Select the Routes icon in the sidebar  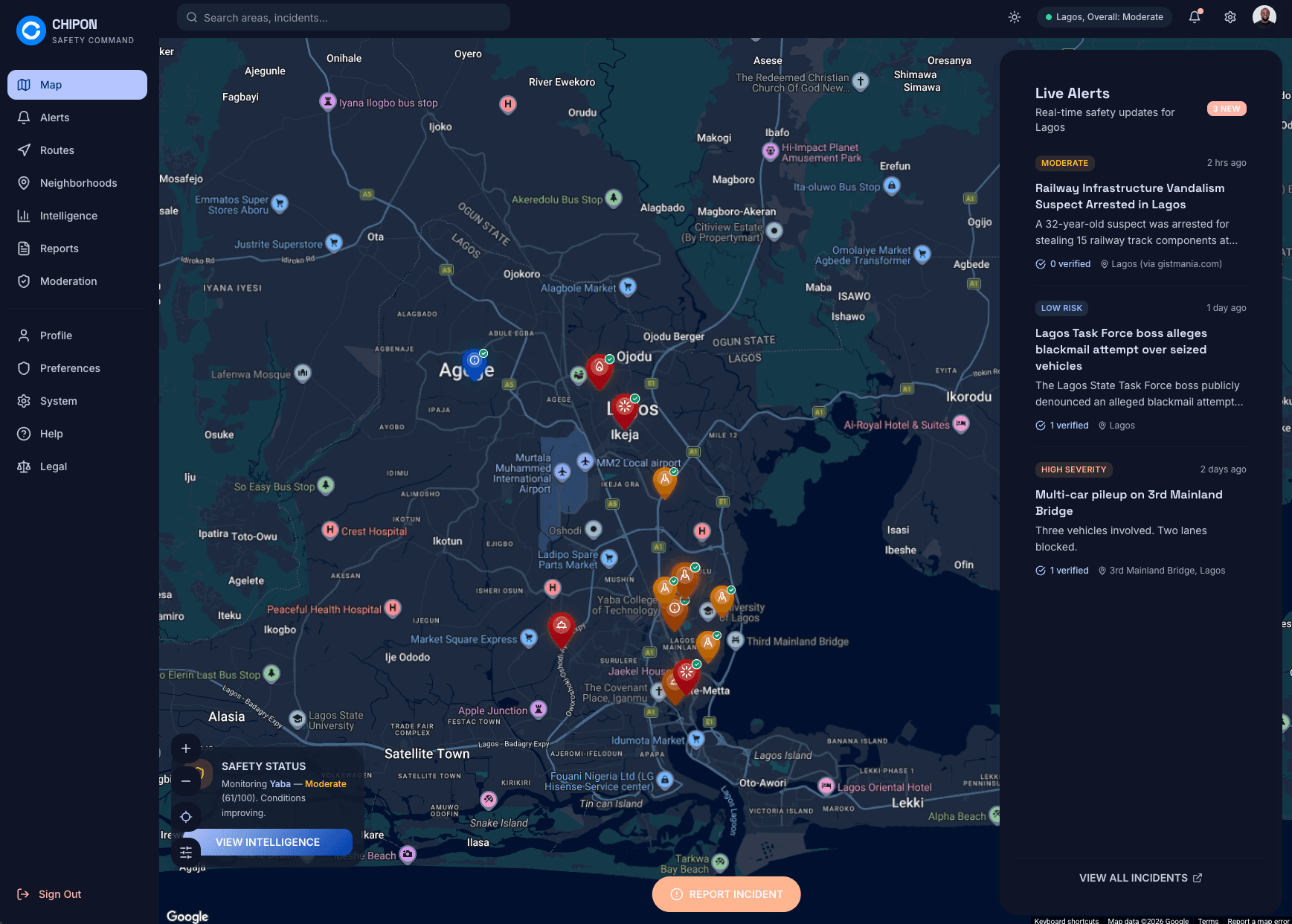24,150
